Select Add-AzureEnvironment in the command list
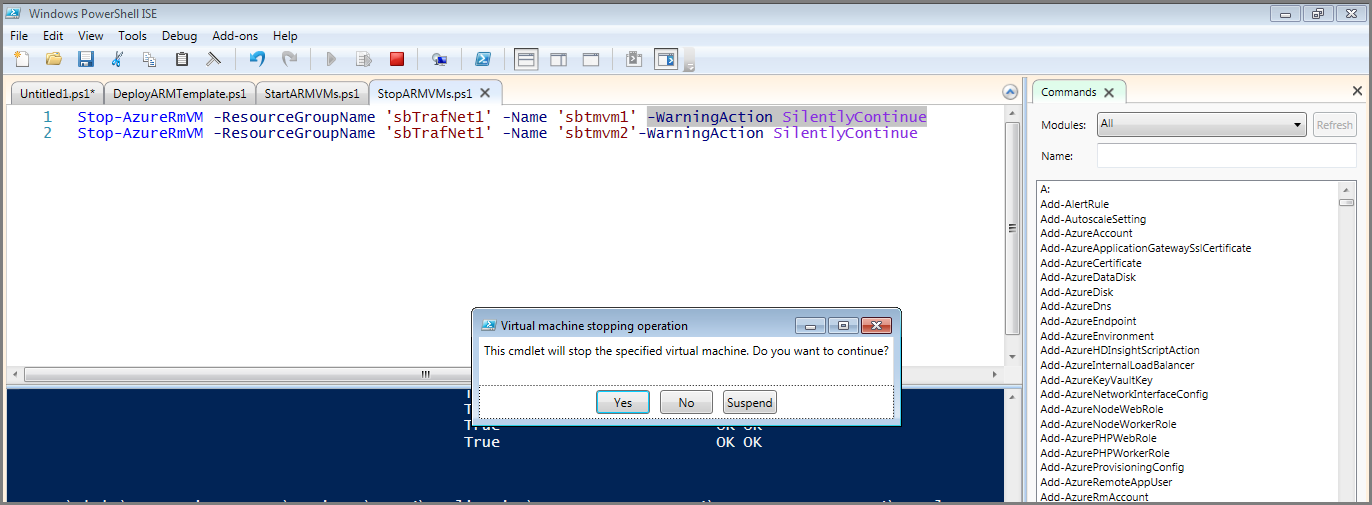This screenshot has height=505, width=1372. (x=1097, y=336)
